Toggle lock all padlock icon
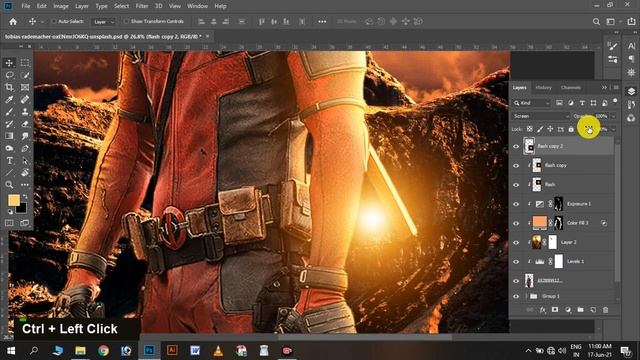Screen dimensions: 640x360 pos(571,129)
